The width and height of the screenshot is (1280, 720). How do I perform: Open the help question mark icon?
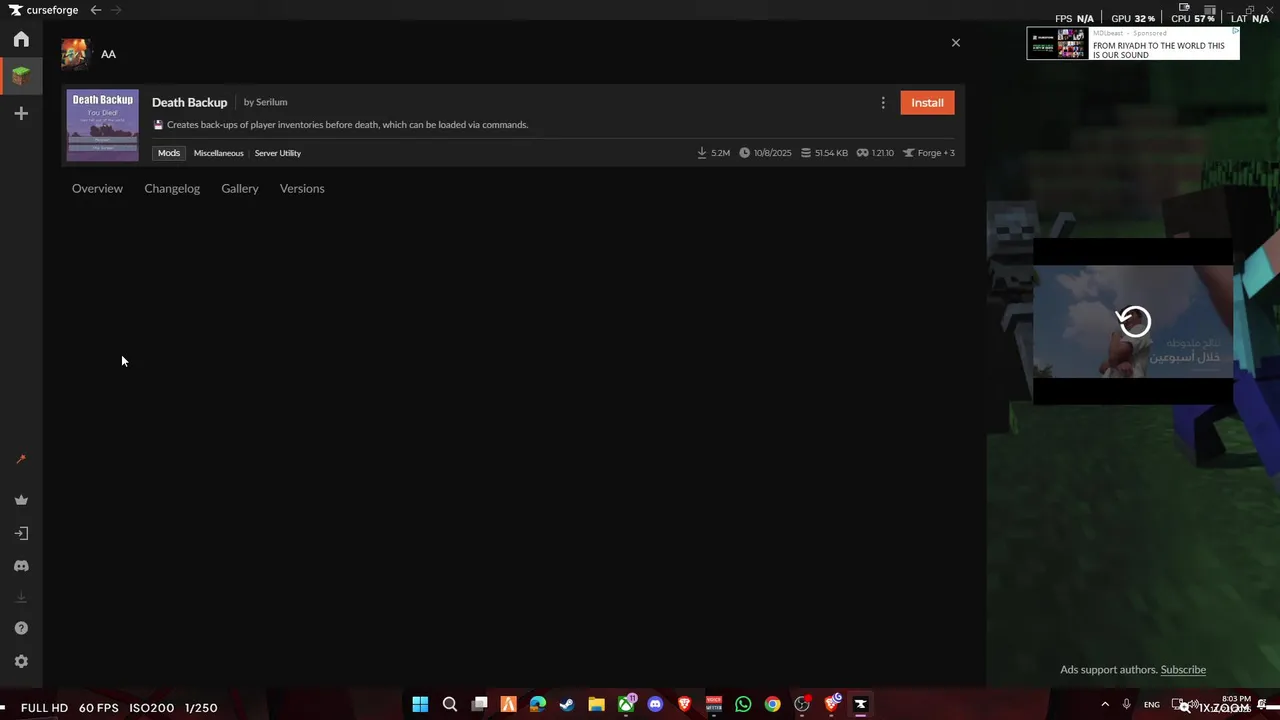pyautogui.click(x=21, y=628)
